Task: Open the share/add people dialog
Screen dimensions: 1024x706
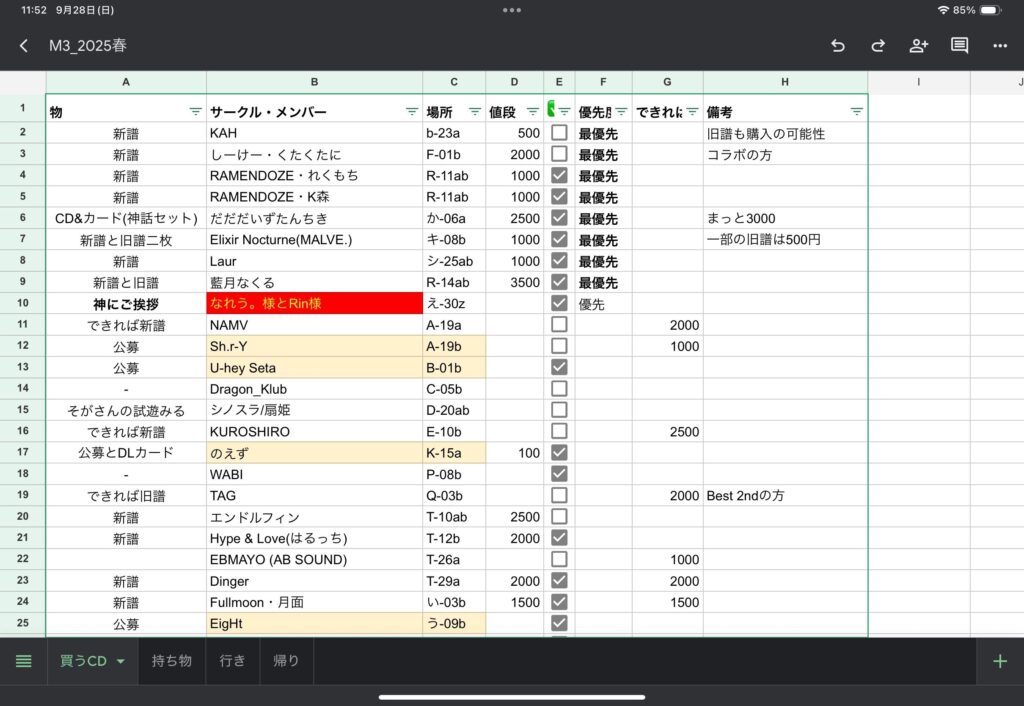Action: [919, 46]
